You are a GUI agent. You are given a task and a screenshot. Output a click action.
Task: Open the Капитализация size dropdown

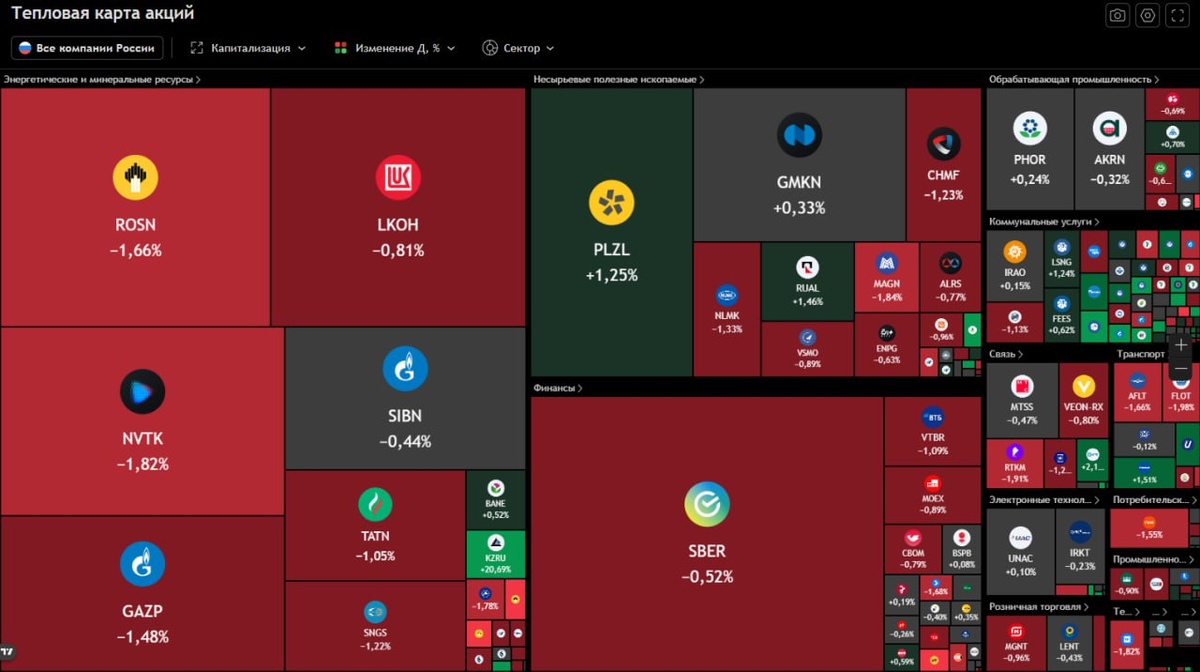(248, 48)
